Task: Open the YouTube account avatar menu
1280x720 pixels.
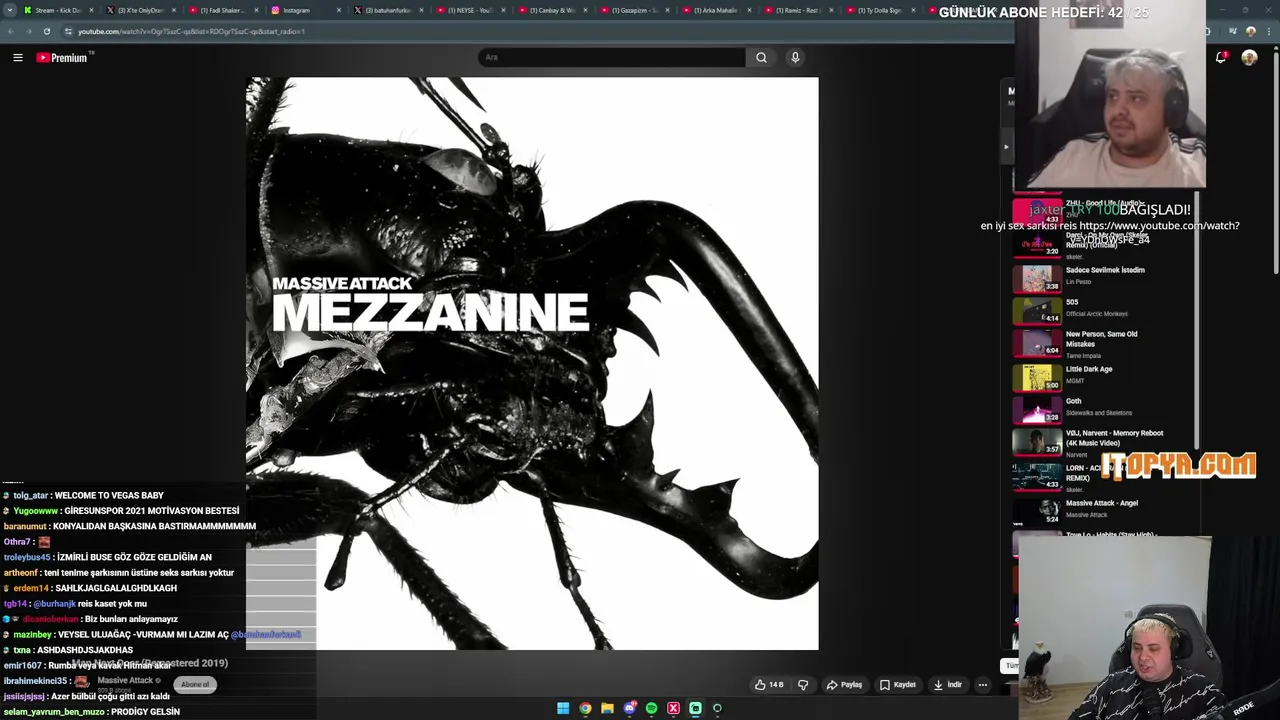Action: point(1249,58)
